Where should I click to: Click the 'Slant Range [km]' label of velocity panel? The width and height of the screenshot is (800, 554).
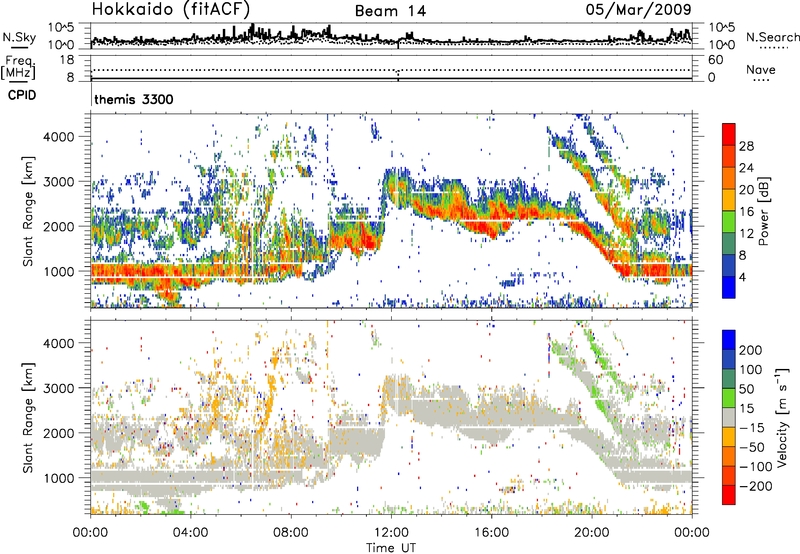click(28, 417)
